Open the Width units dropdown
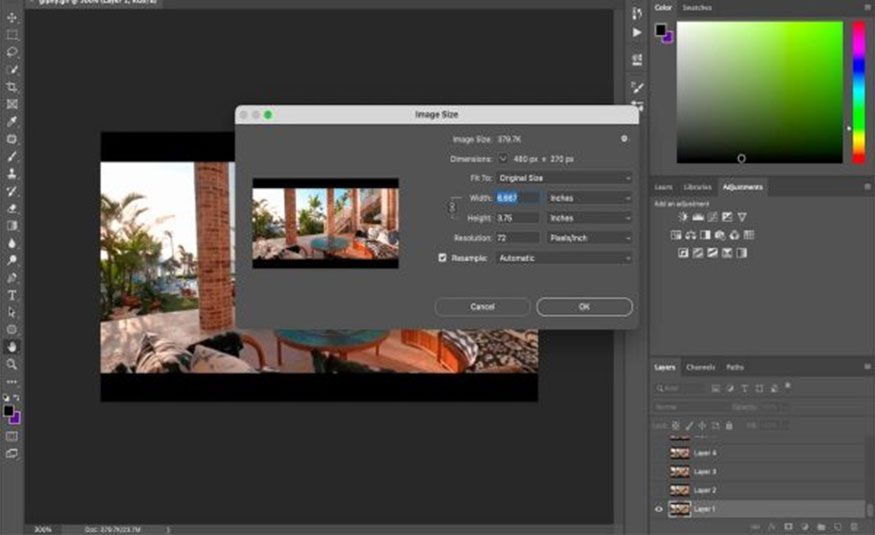Image resolution: width=875 pixels, height=535 pixels. (x=590, y=198)
